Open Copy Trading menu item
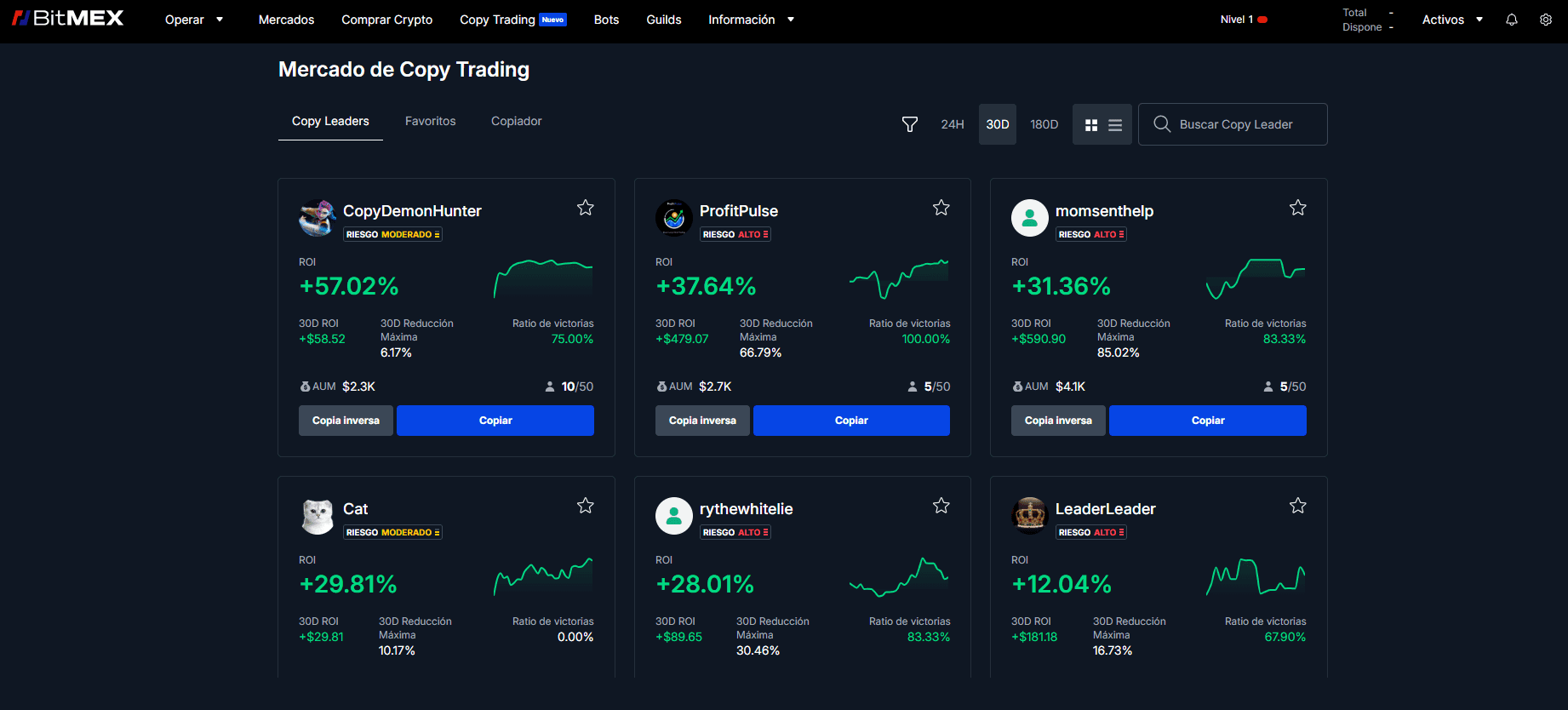Image resolution: width=1568 pixels, height=710 pixels. (x=512, y=20)
